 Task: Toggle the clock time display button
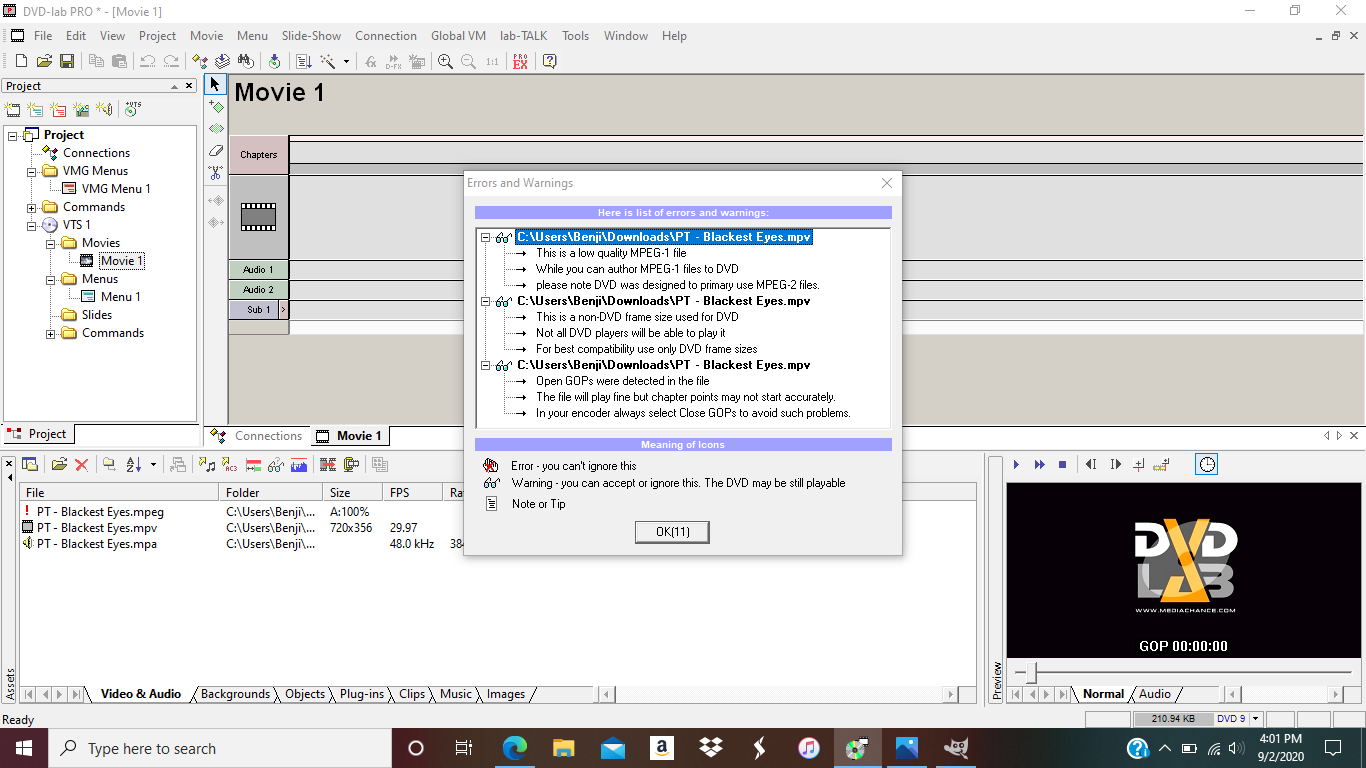point(1207,464)
